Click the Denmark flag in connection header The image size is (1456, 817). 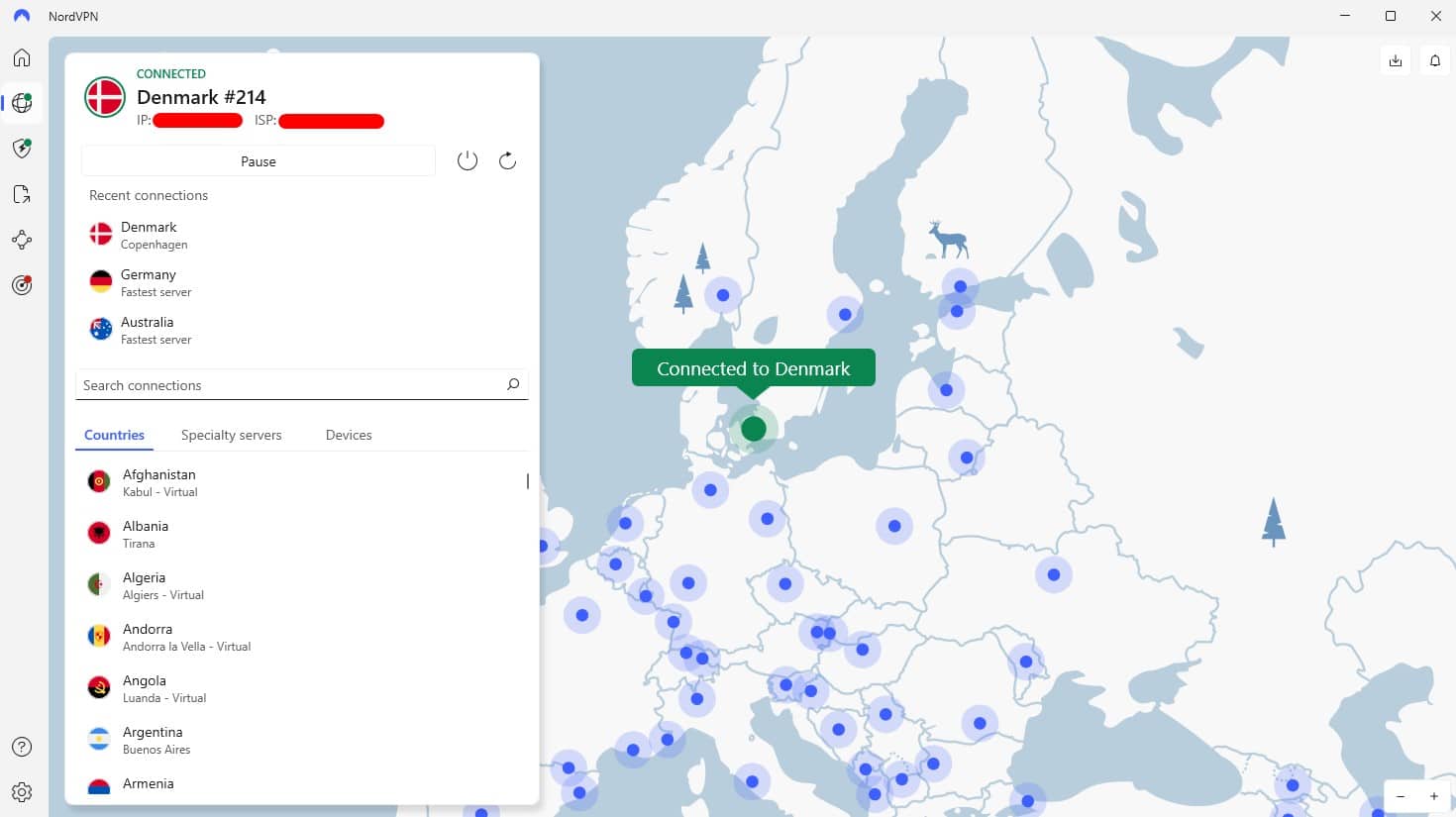tap(104, 97)
